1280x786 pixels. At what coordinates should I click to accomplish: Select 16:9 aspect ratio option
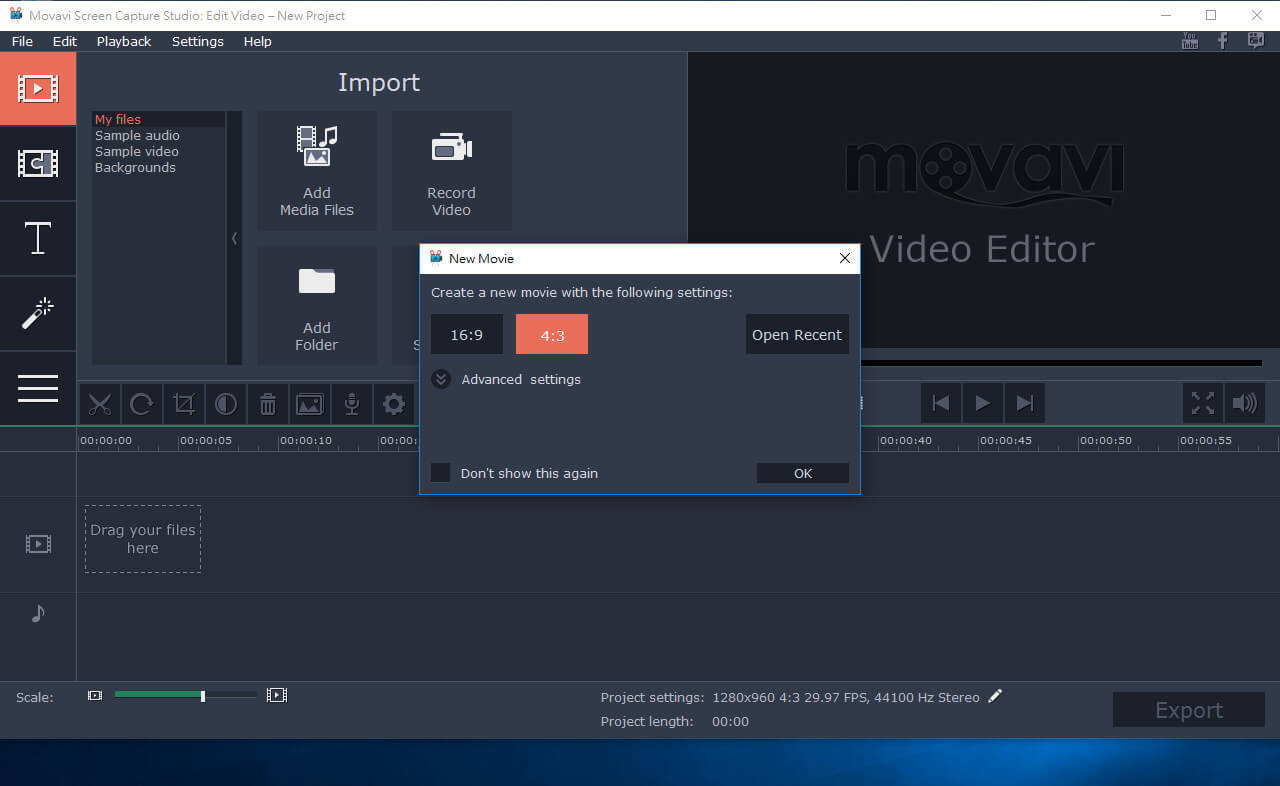point(467,335)
